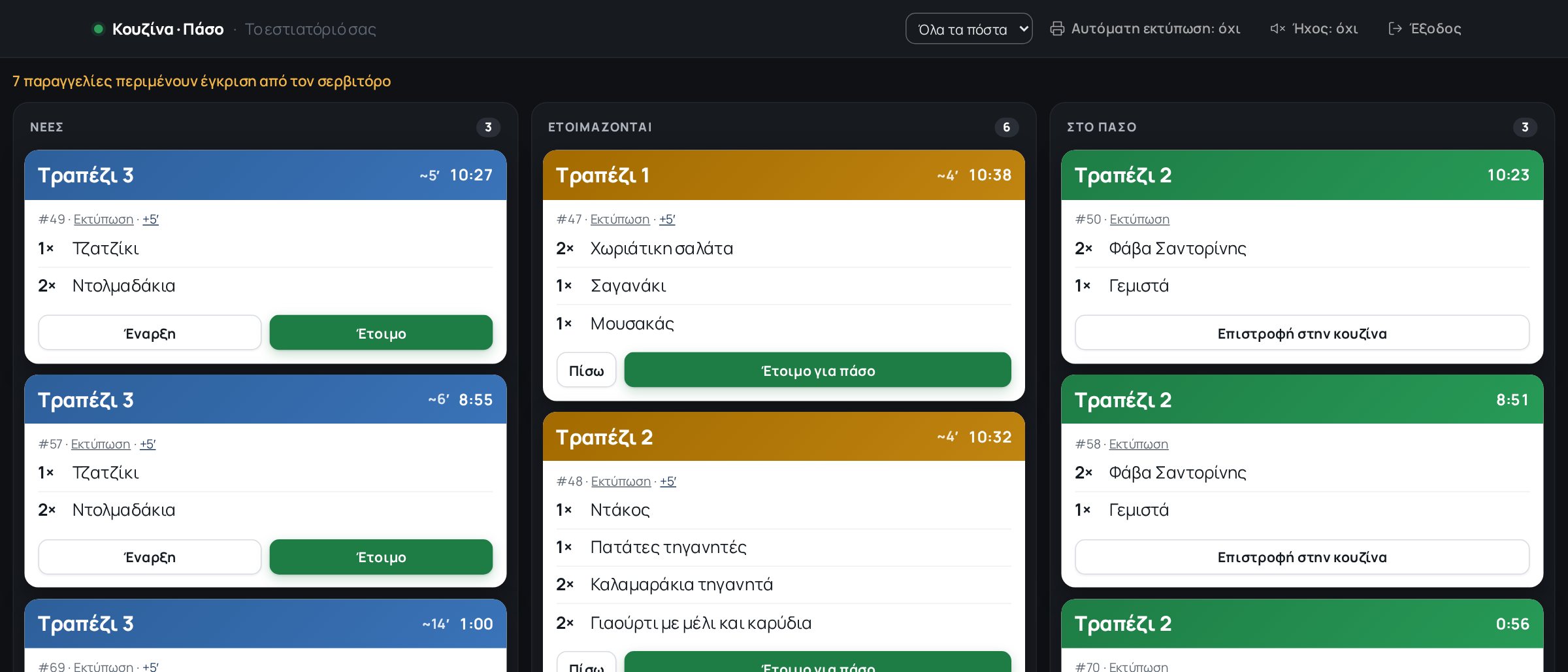Toggle automatic printing (Αυτόματη εκτύπωση)
Screen dimensions: 1568x672
point(1145,29)
